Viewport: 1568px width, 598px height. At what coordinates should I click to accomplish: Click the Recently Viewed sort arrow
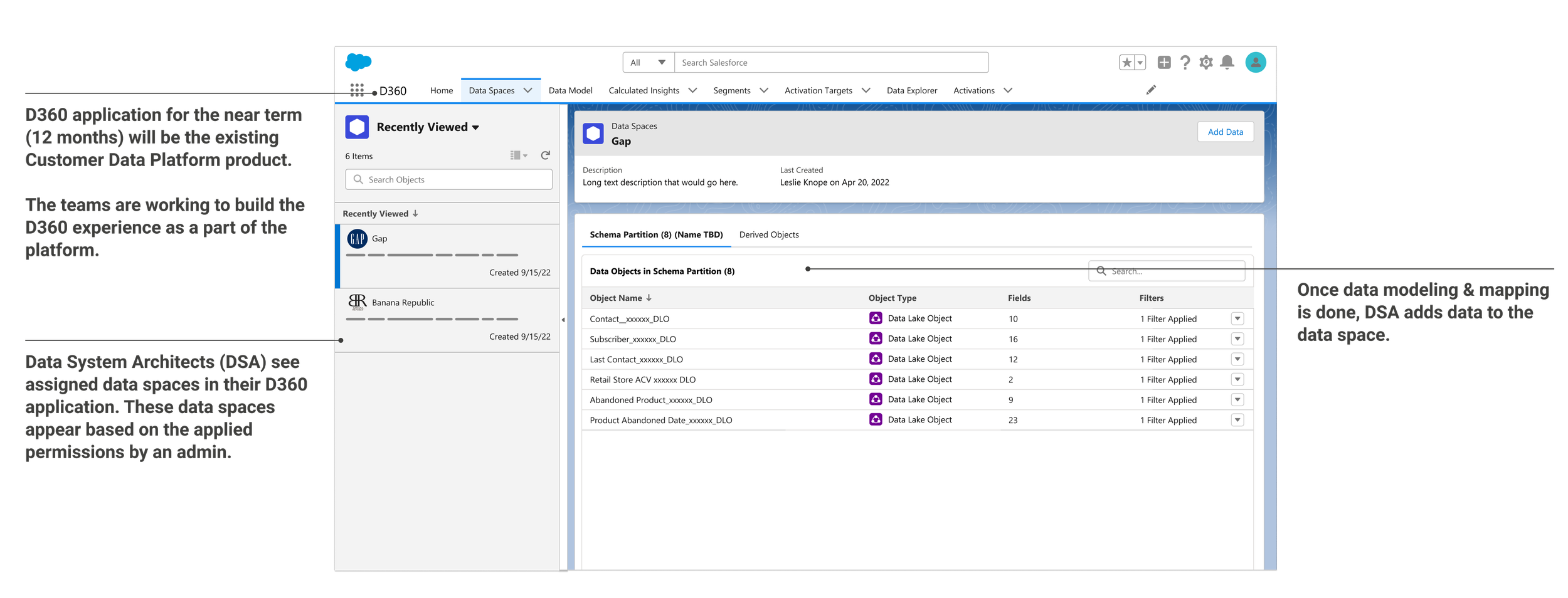(x=415, y=214)
